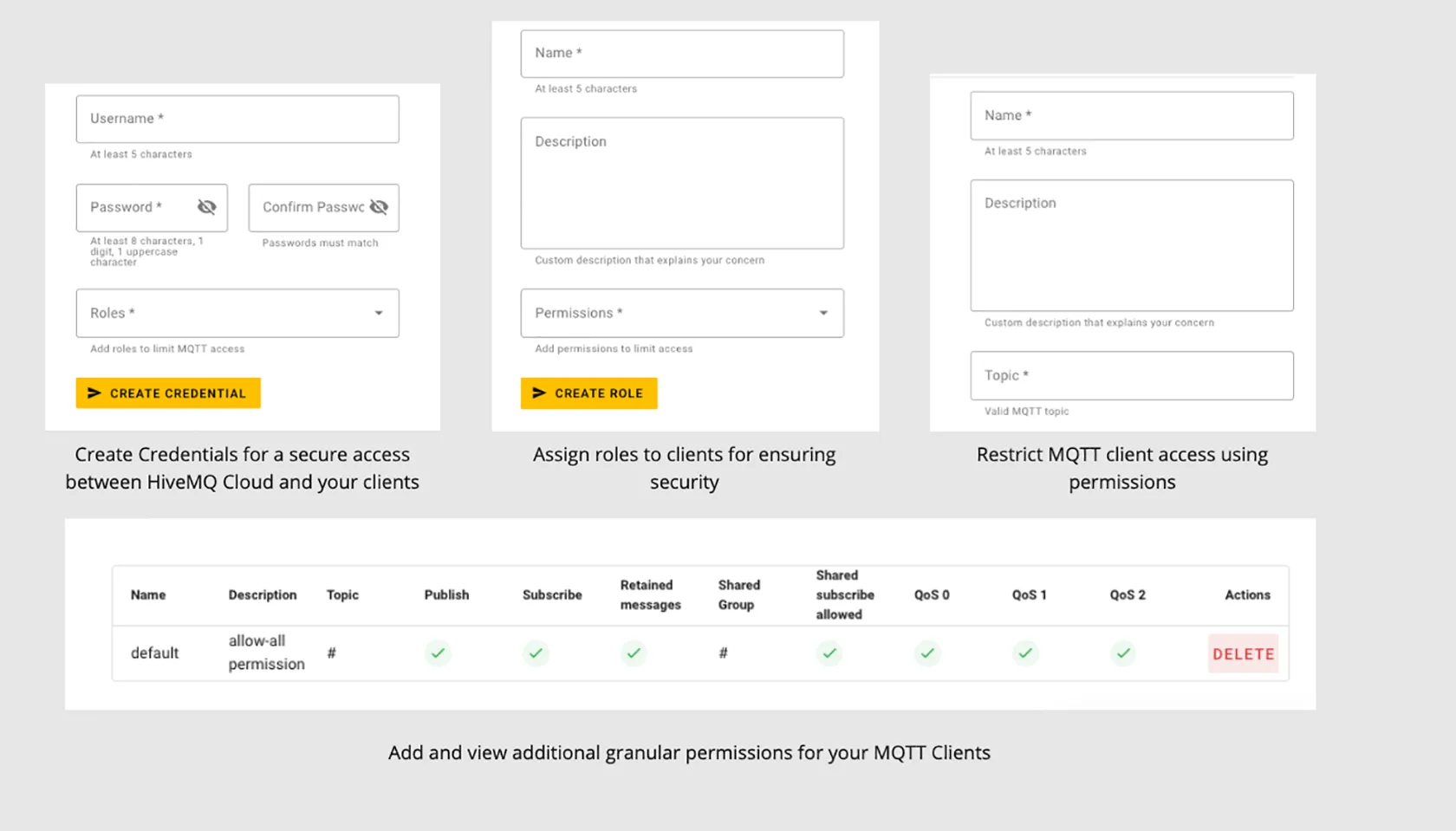Click the QoS 0 checkmark icon
The width and height of the screenshot is (1456, 831).
coord(927,652)
